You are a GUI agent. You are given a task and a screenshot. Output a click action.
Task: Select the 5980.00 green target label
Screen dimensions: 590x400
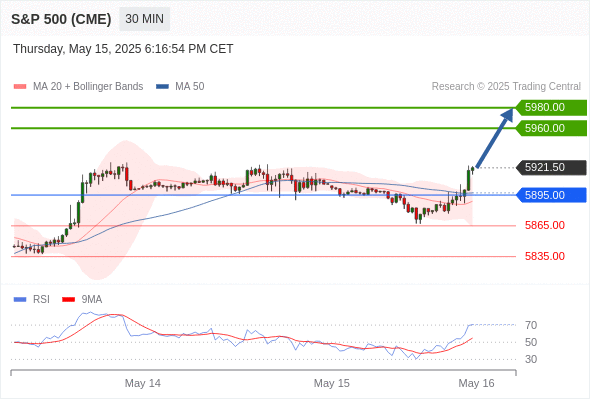click(551, 108)
